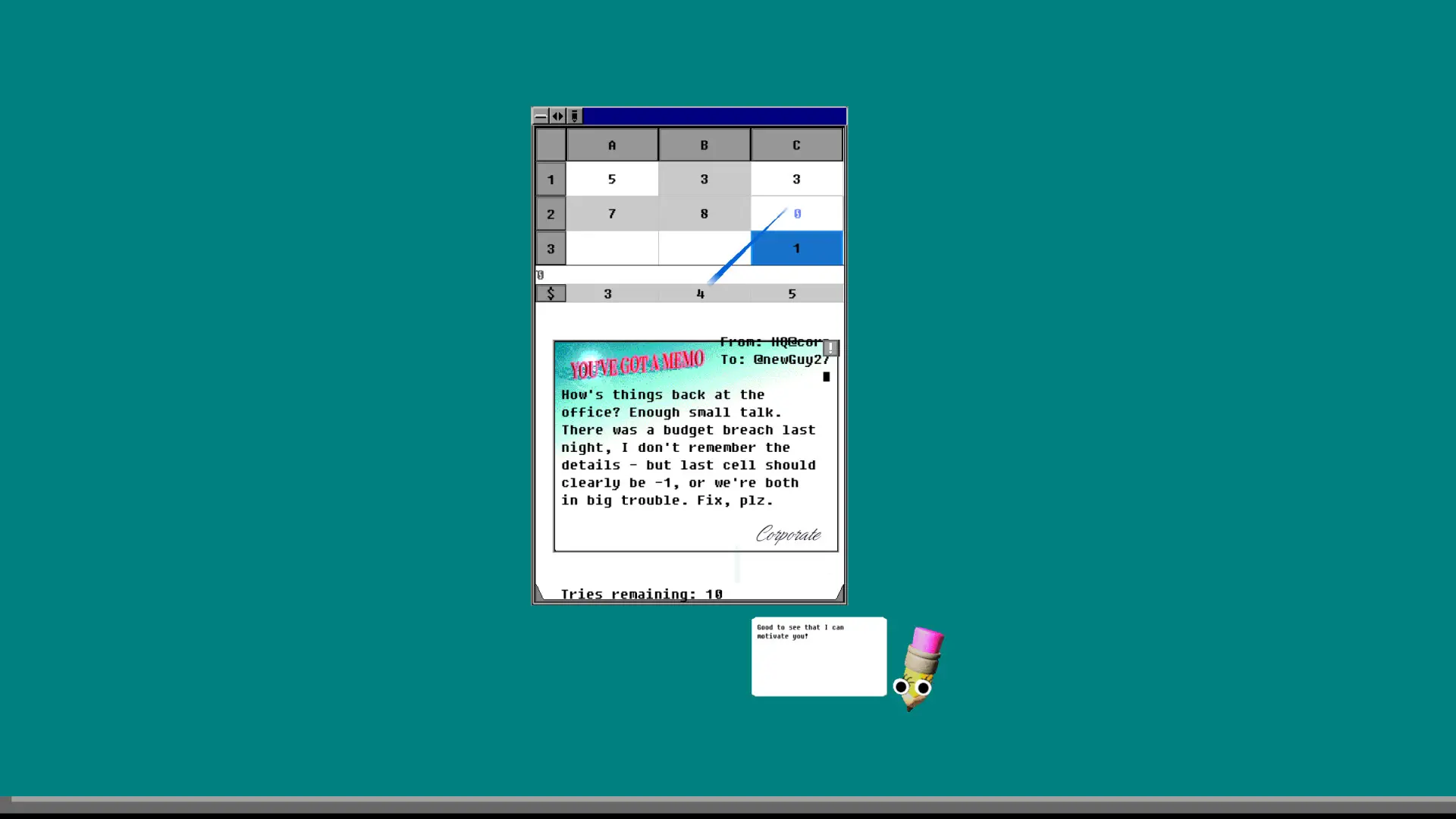This screenshot has width=1456, height=819.
Task: Click the dollar-sign icon on the sum row
Action: (551, 293)
